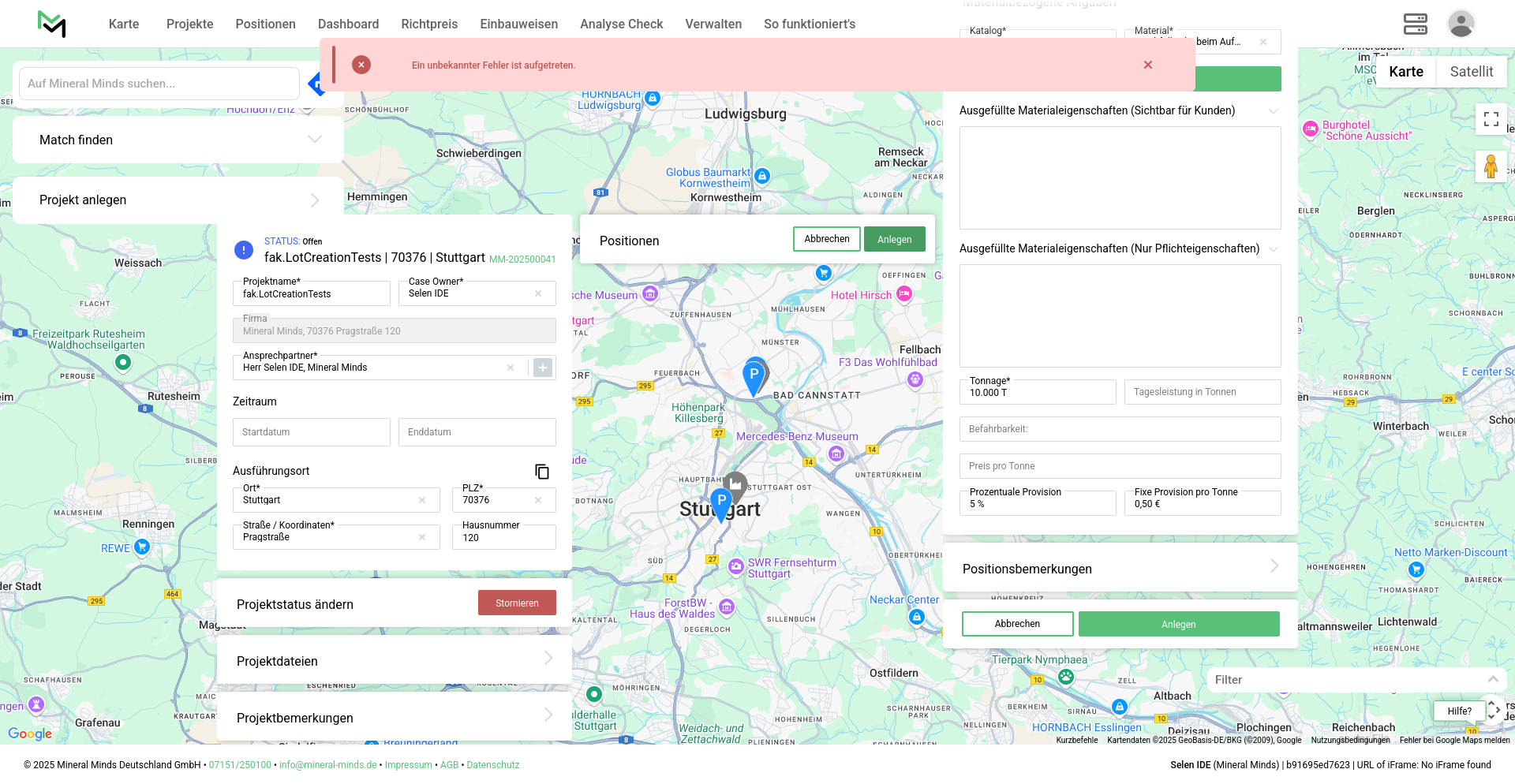Switch map to Satellit view
Image resolution: width=1515 pixels, height=784 pixels.
pyautogui.click(x=1471, y=72)
